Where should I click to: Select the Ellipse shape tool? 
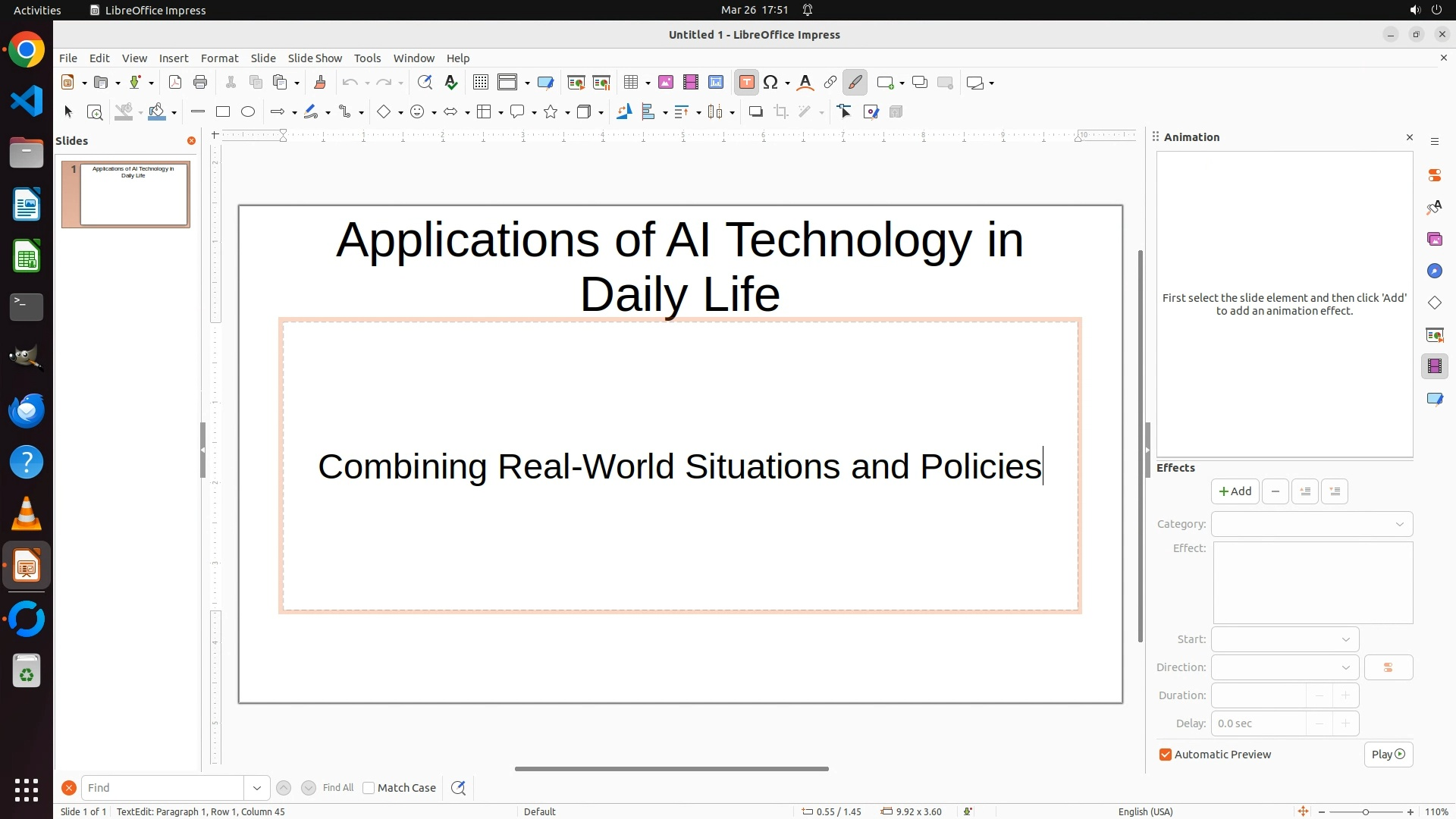(x=248, y=112)
